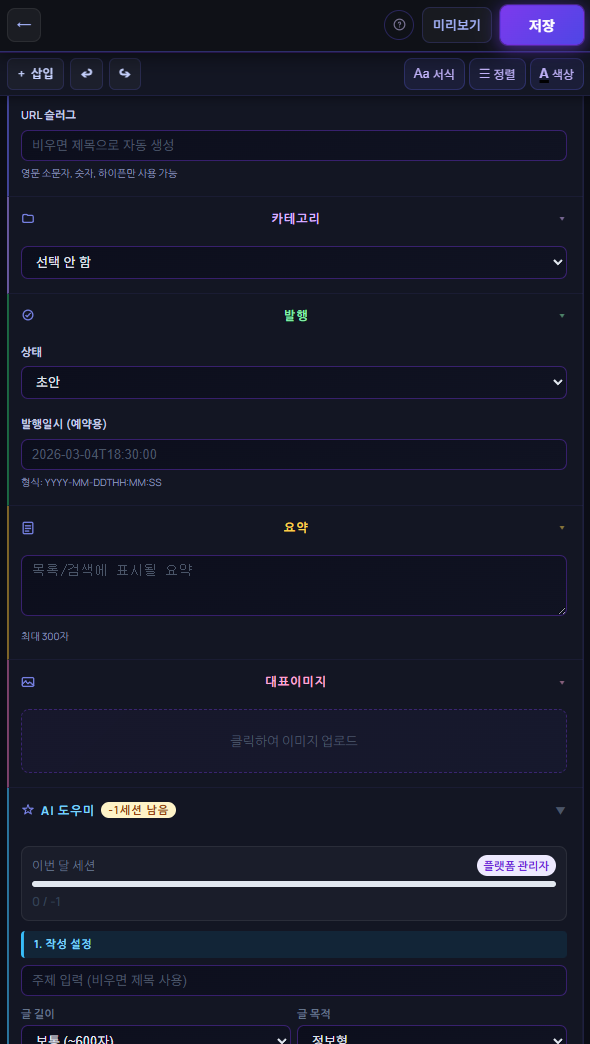Click the 정렬 alignment tool

click(497, 73)
